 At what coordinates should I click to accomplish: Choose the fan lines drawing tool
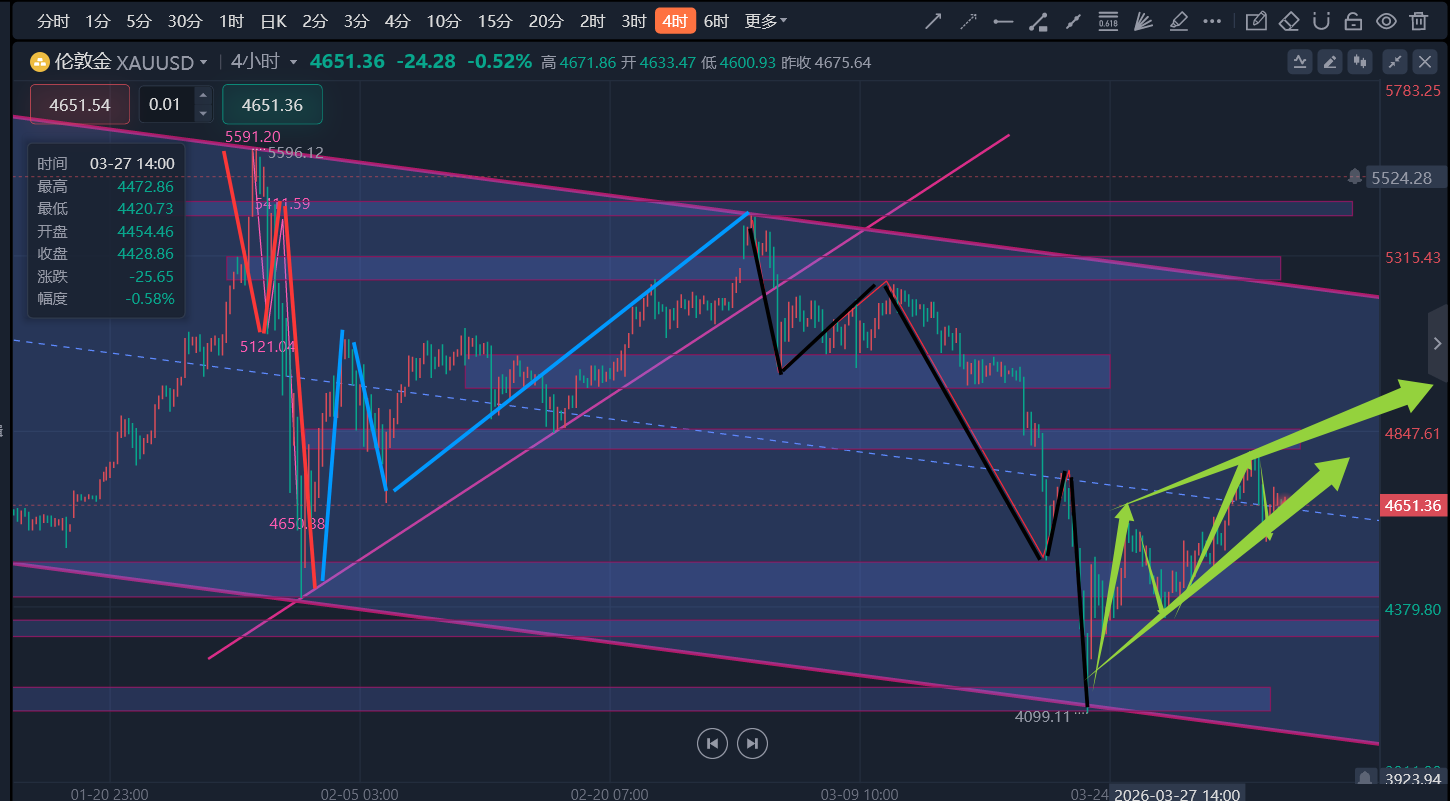(1143, 21)
